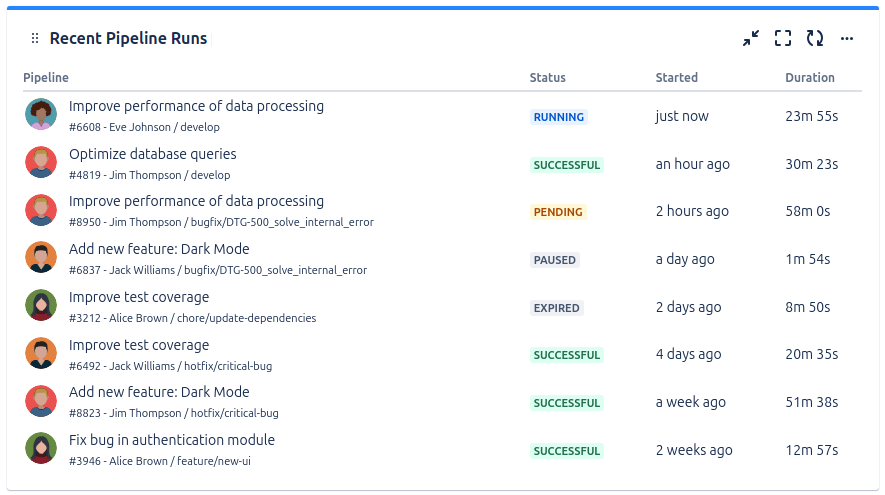Open the more actions ellipsis menu
The width and height of the screenshot is (885, 495).
tap(847, 39)
